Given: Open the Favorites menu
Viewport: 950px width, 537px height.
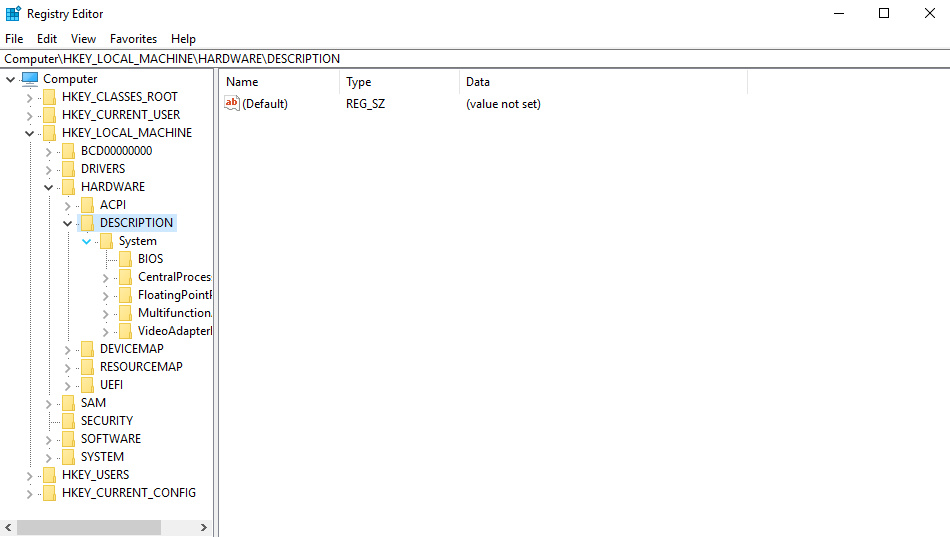Looking at the screenshot, I should tap(133, 39).
